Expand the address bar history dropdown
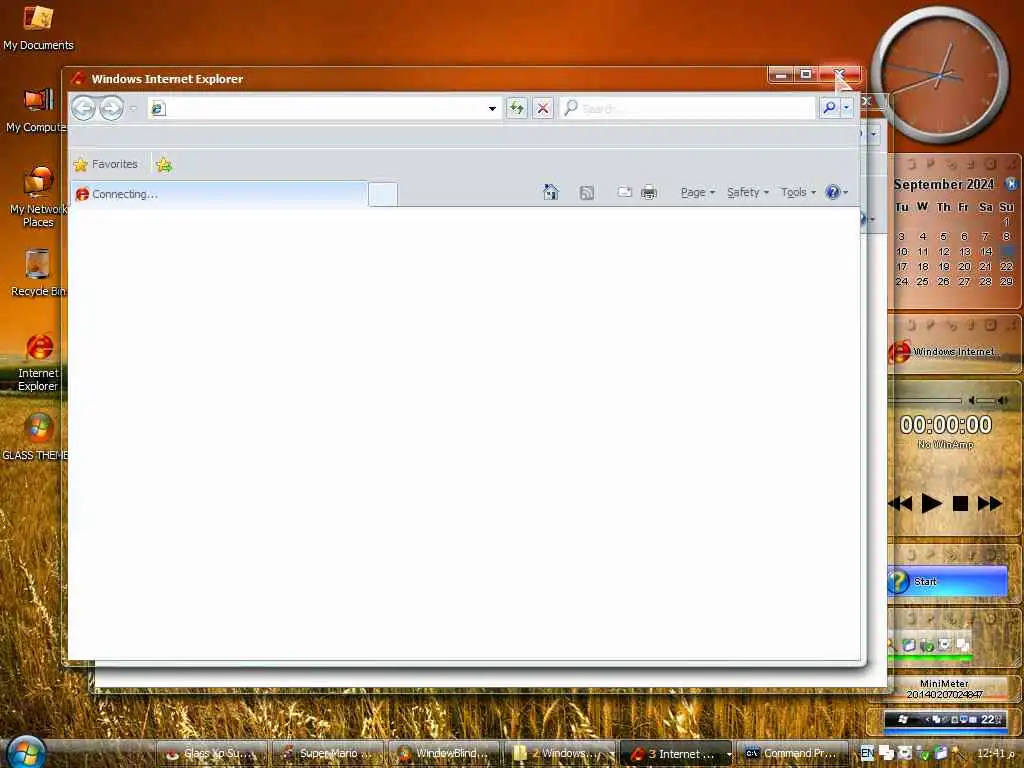 [492, 109]
